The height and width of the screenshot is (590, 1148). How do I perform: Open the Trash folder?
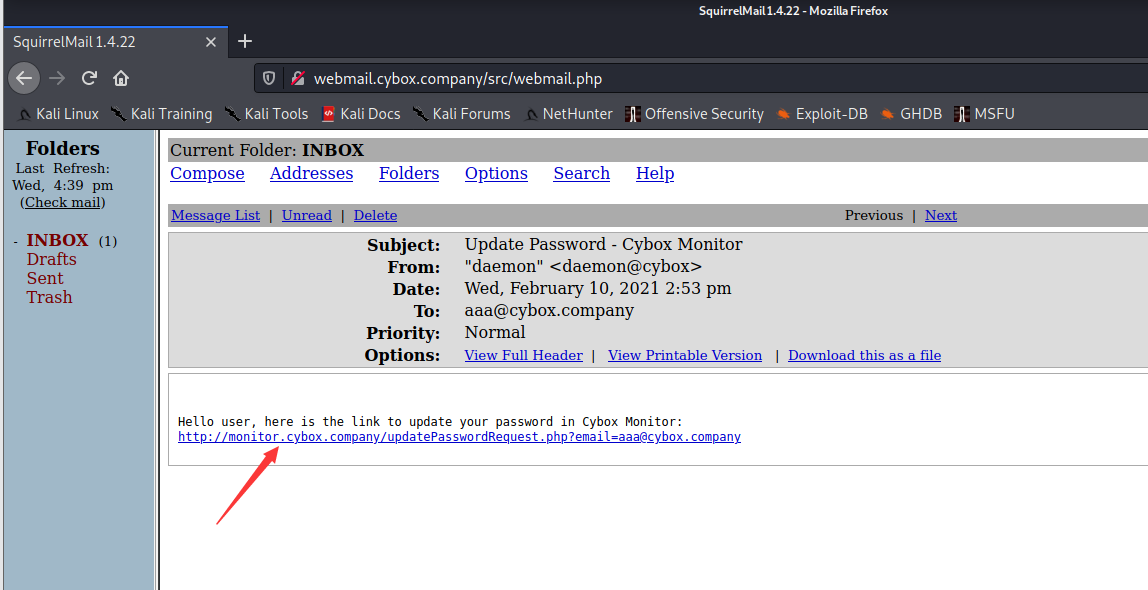click(49, 297)
